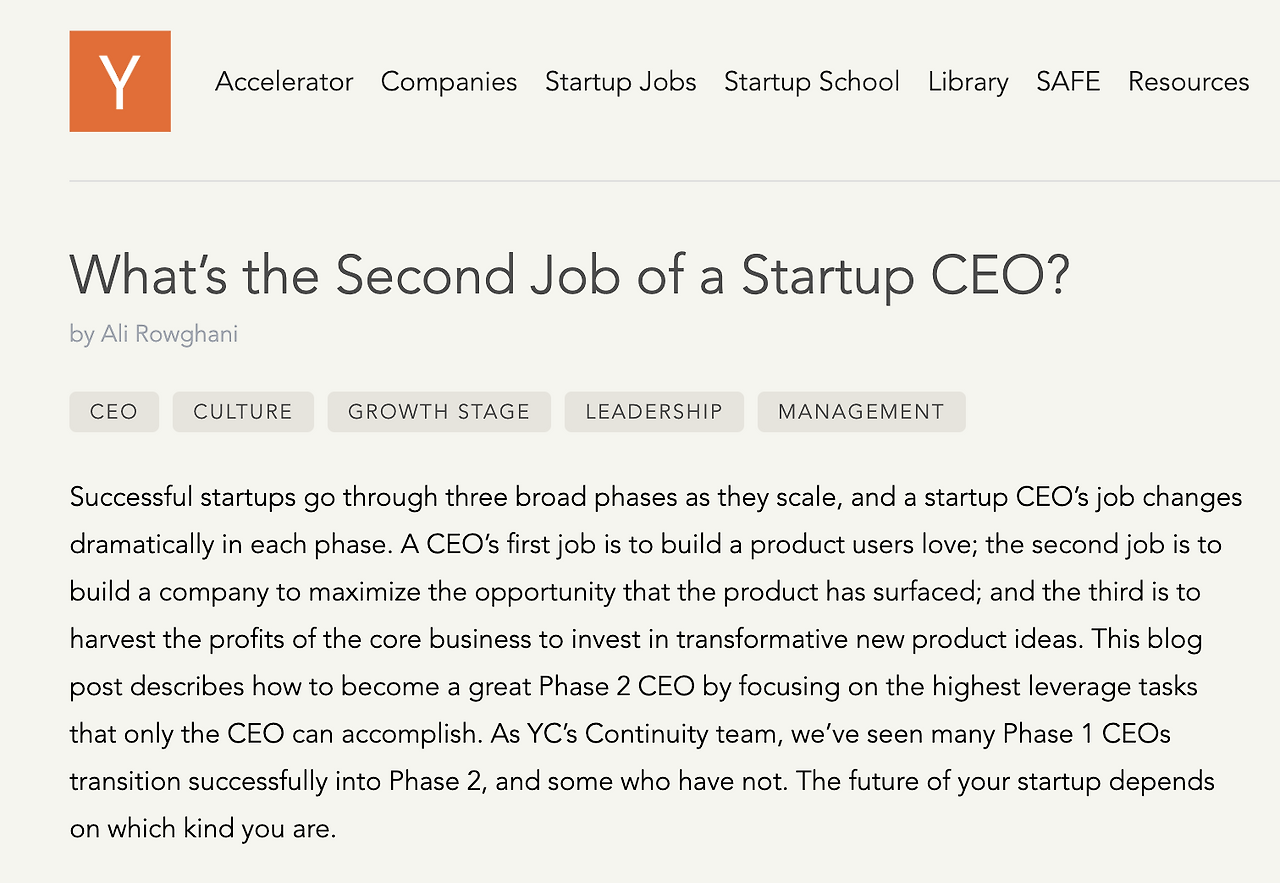This screenshot has width=1280, height=883.
Task: Click the GROWTH STAGE tag
Action: click(438, 412)
